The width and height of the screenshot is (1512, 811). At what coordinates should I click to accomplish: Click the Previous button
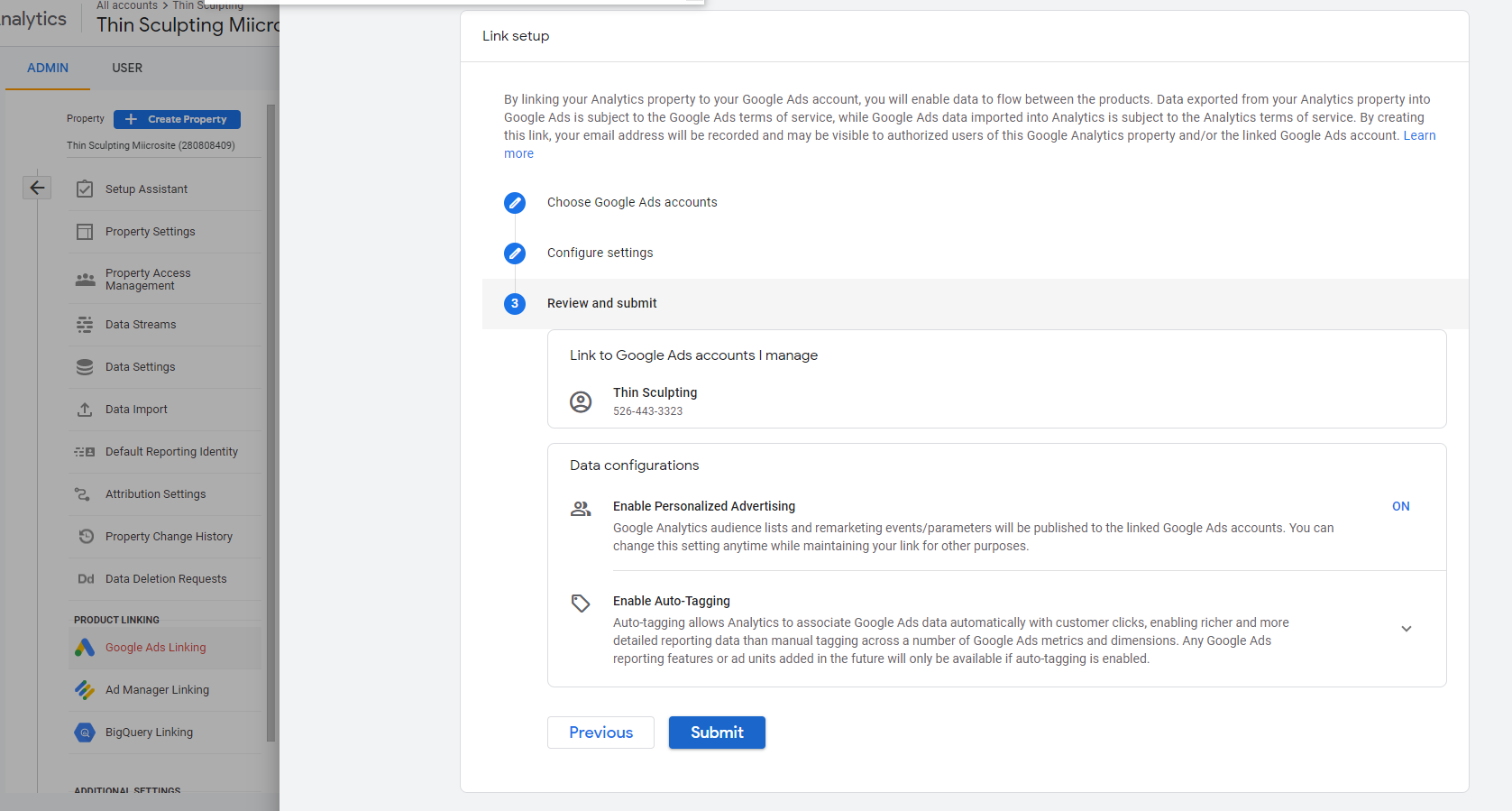tap(600, 733)
